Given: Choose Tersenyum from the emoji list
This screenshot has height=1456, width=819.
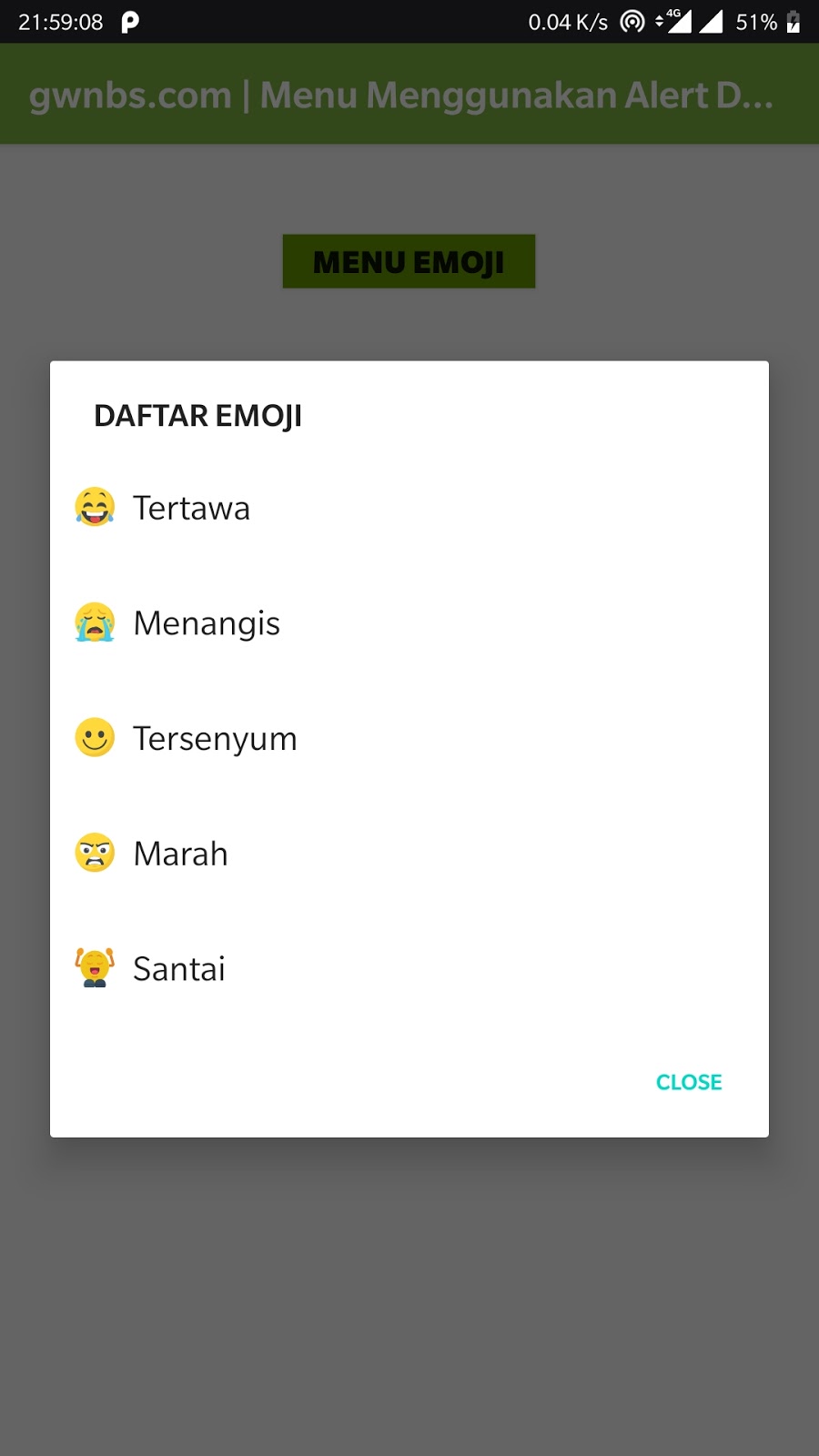Looking at the screenshot, I should click(409, 738).
